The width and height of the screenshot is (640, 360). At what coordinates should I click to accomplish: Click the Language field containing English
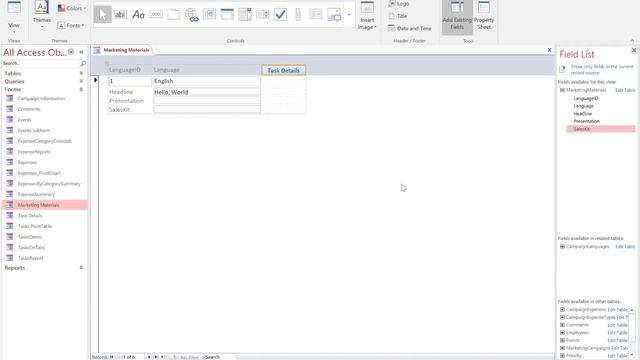coord(207,81)
